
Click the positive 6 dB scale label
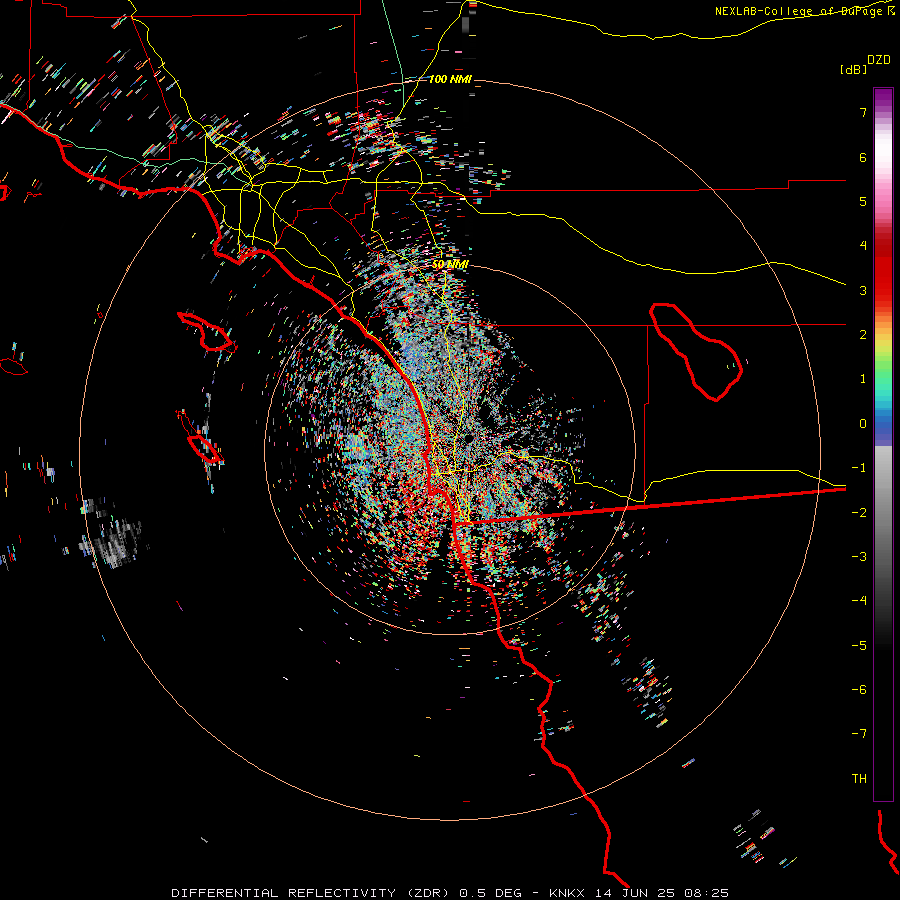[863, 157]
